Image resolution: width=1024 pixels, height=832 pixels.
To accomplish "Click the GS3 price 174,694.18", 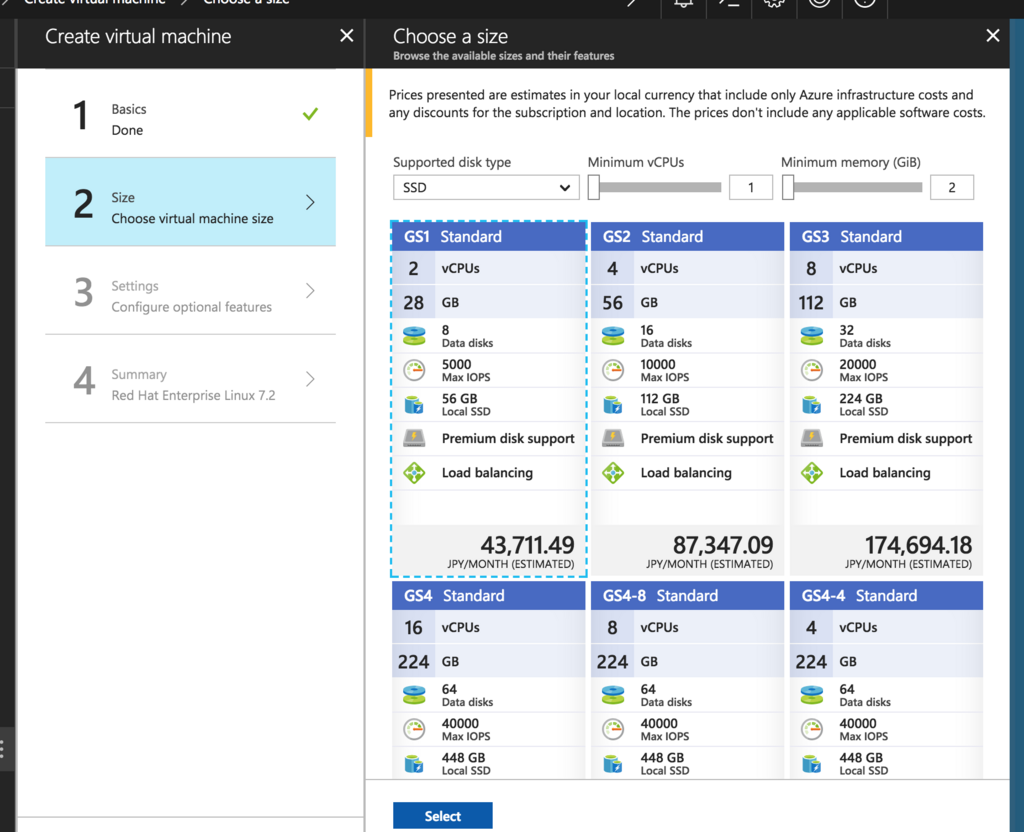I will (918, 545).
